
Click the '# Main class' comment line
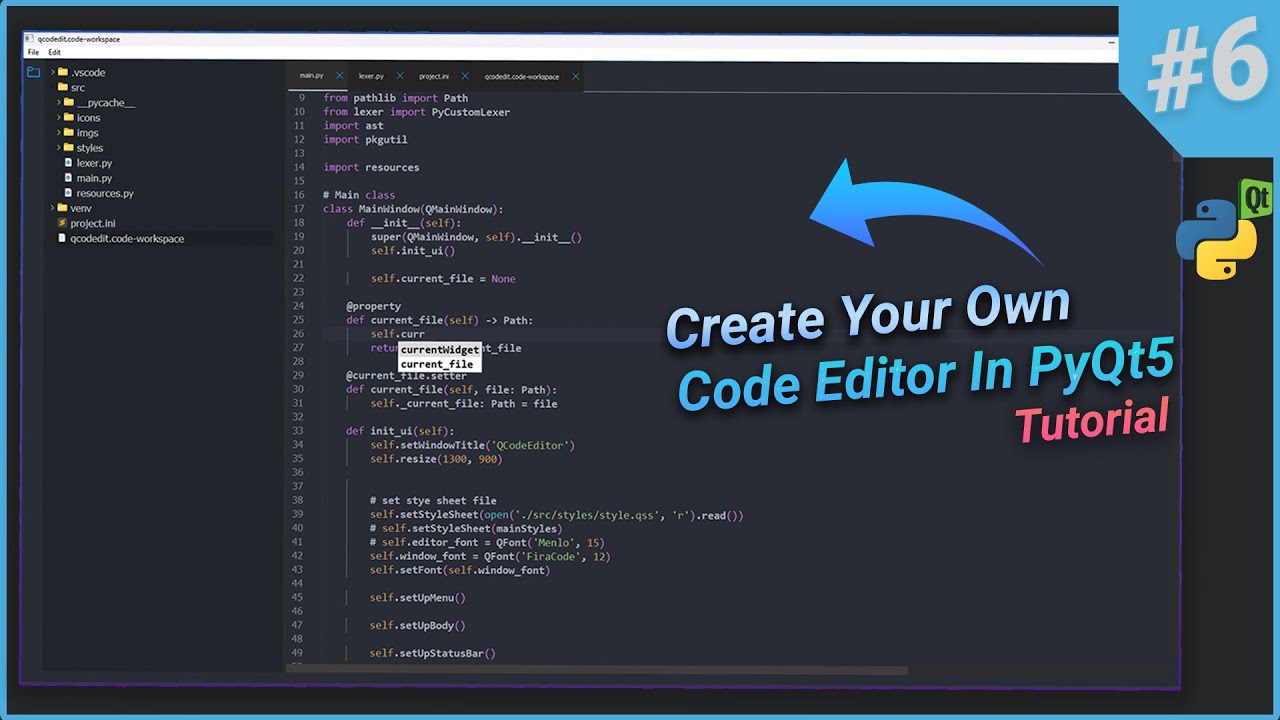tap(359, 195)
